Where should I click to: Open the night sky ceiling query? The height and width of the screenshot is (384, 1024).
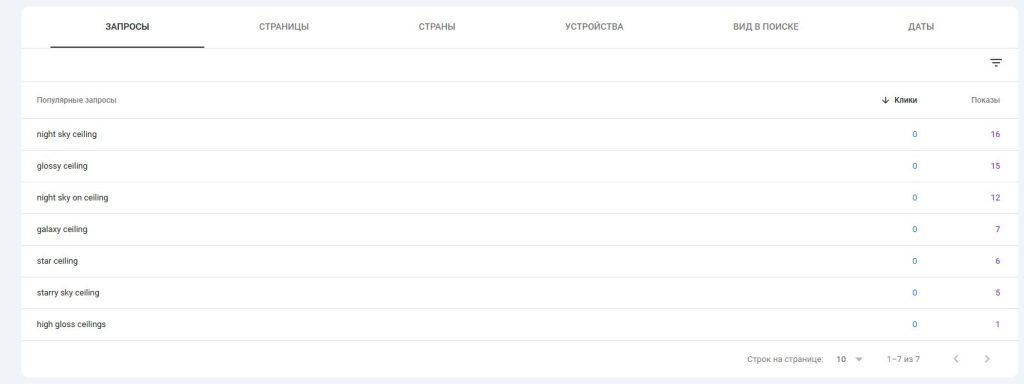point(519,135)
